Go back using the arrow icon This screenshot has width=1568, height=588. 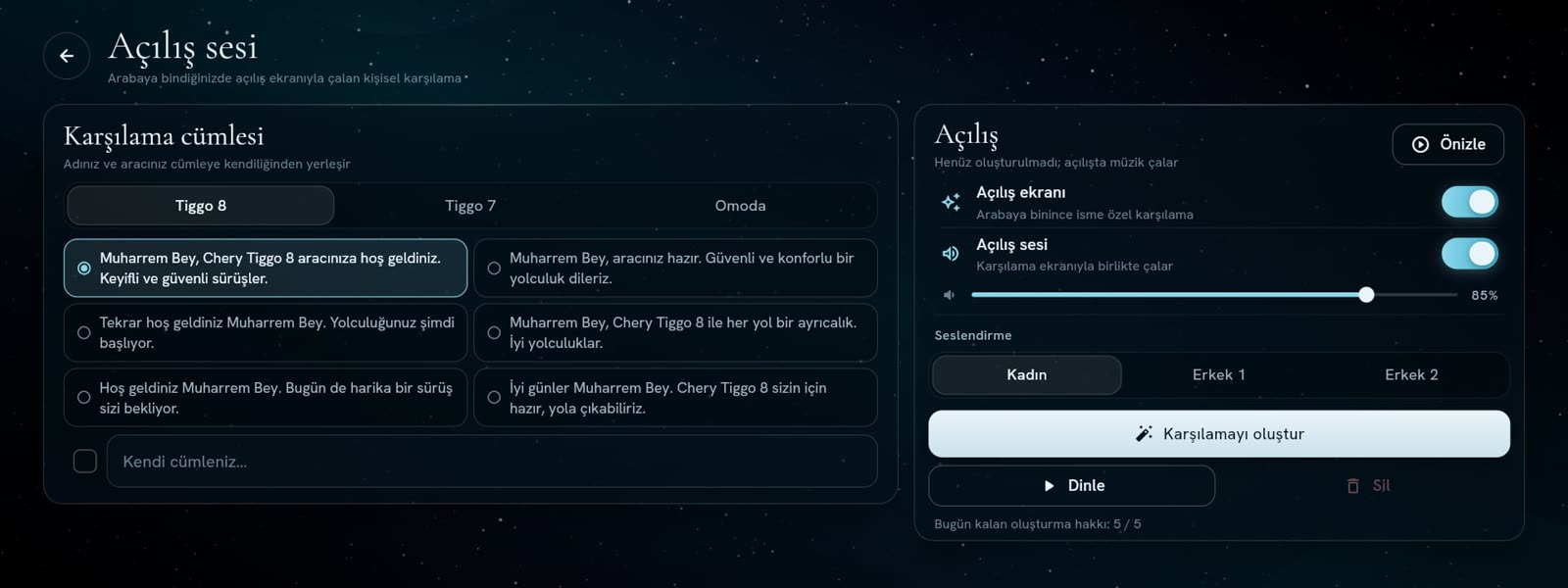pos(67,56)
